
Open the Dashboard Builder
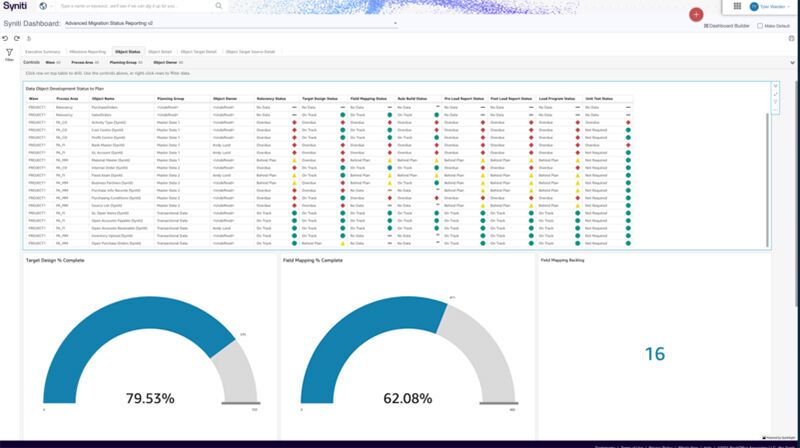click(727, 25)
